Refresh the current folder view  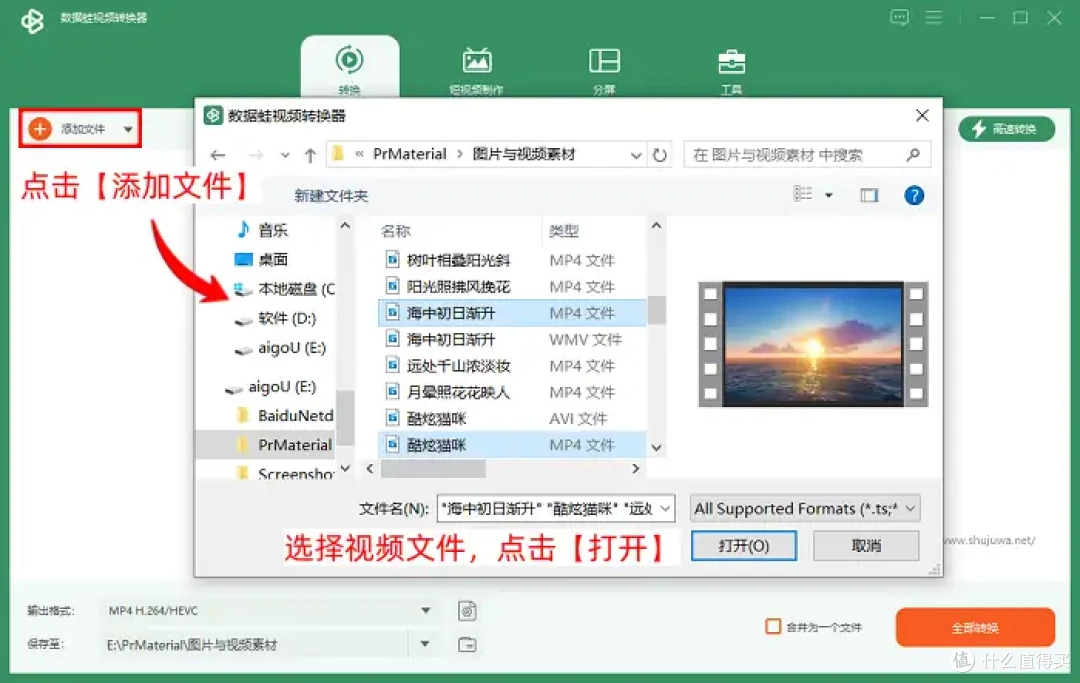point(659,155)
